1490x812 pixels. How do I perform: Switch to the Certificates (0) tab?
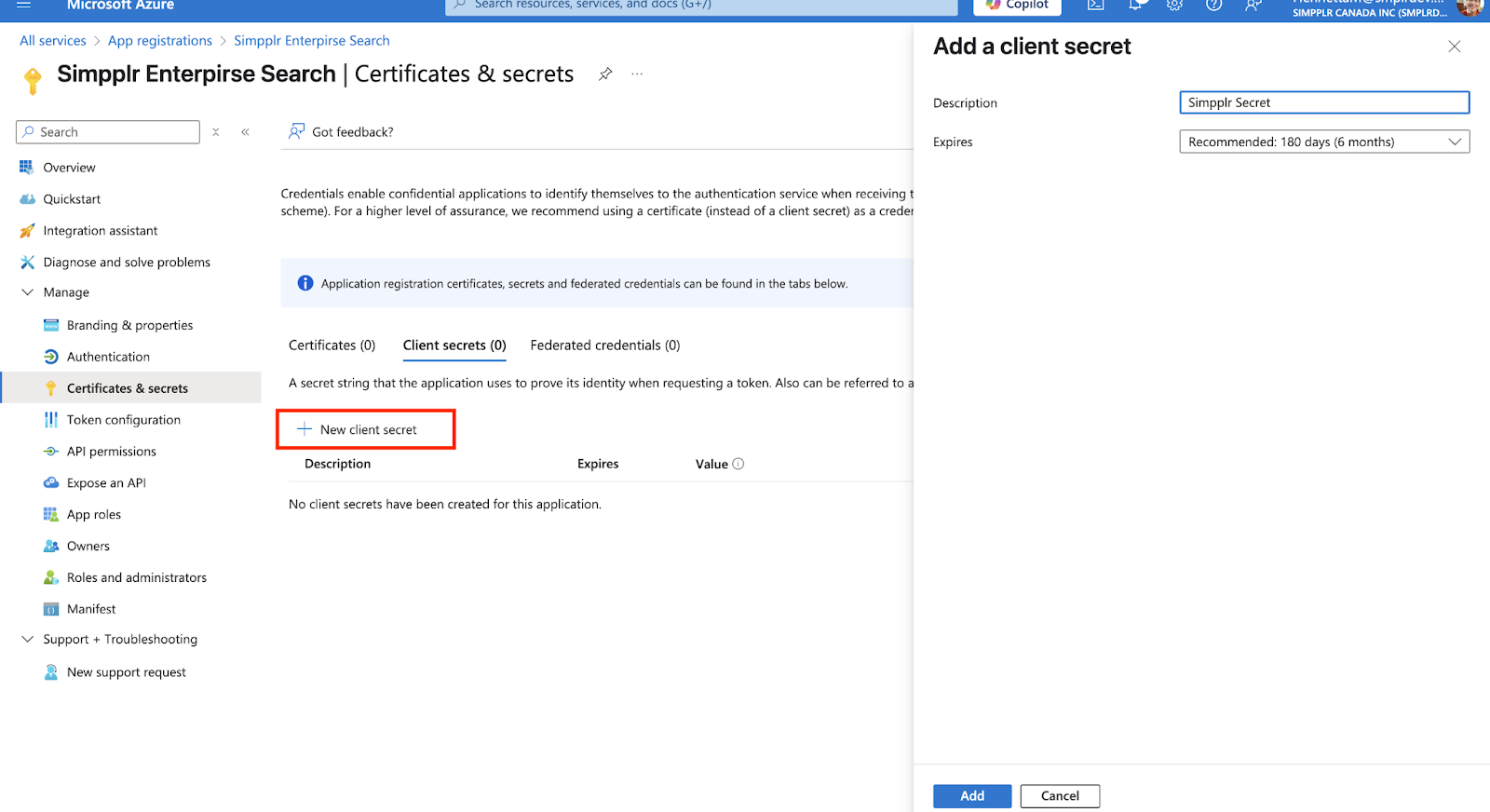pyautogui.click(x=332, y=345)
